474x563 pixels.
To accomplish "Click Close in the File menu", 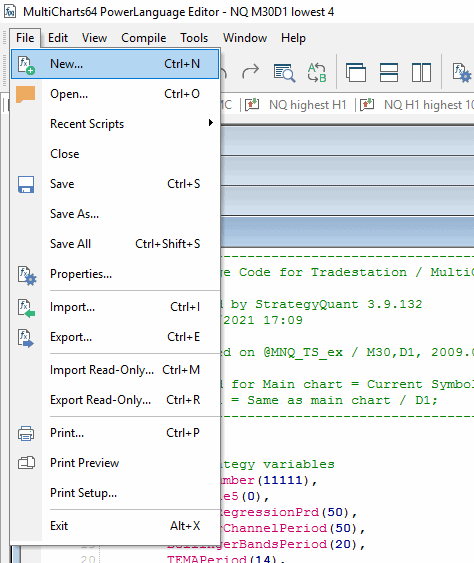I will click(115, 154).
